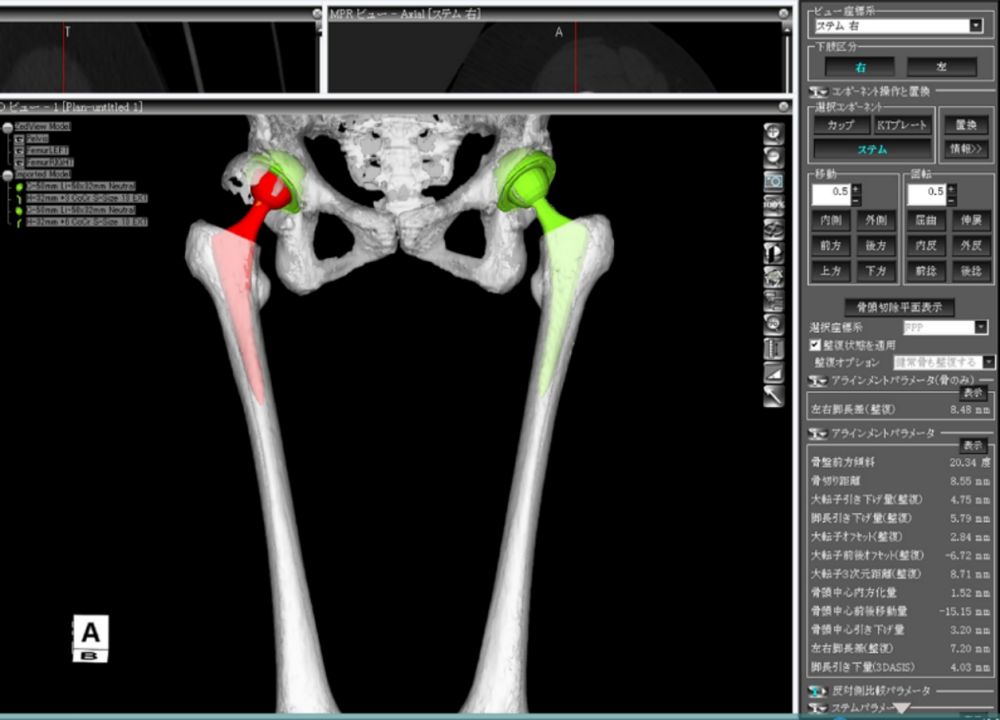Select Femur RIGHT in the model tree
This screenshot has width=1000, height=720.
click(50, 162)
